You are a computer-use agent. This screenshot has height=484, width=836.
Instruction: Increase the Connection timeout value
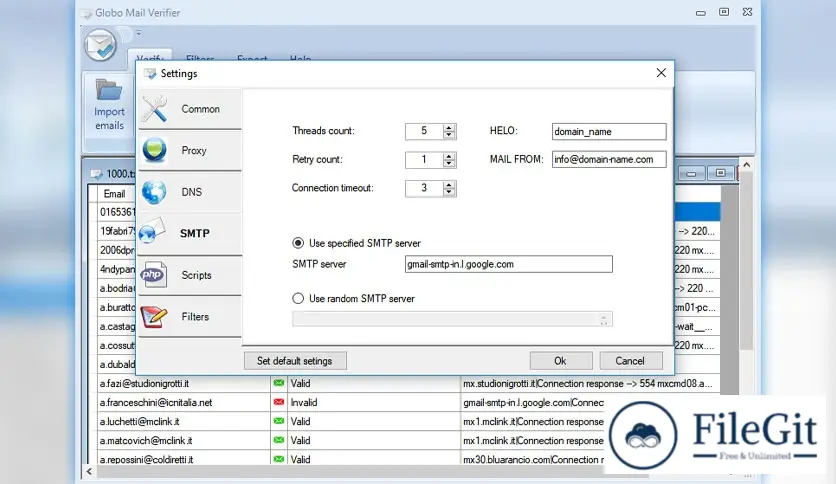point(449,184)
